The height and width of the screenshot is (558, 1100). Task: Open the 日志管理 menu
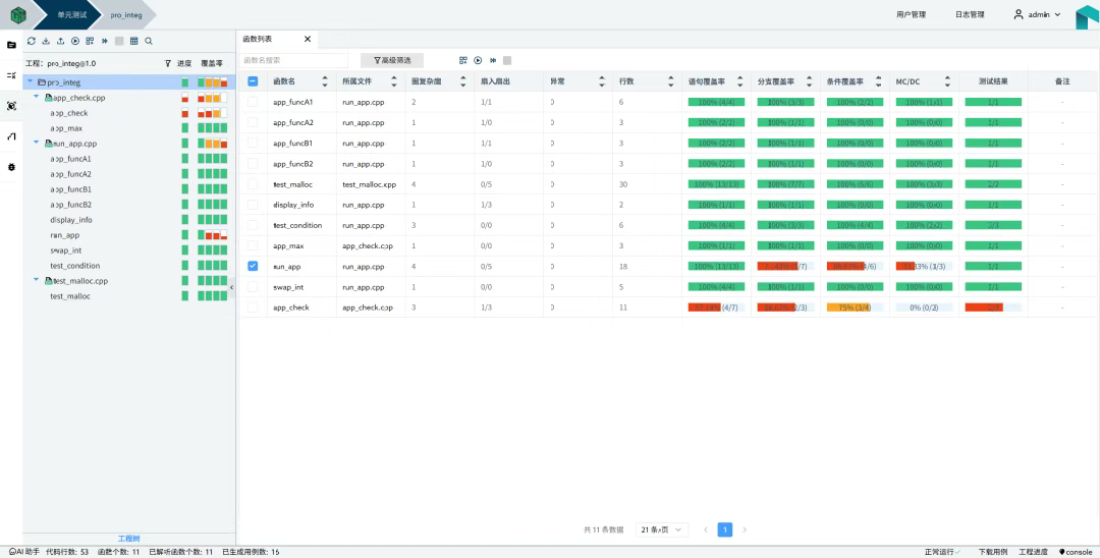969,15
